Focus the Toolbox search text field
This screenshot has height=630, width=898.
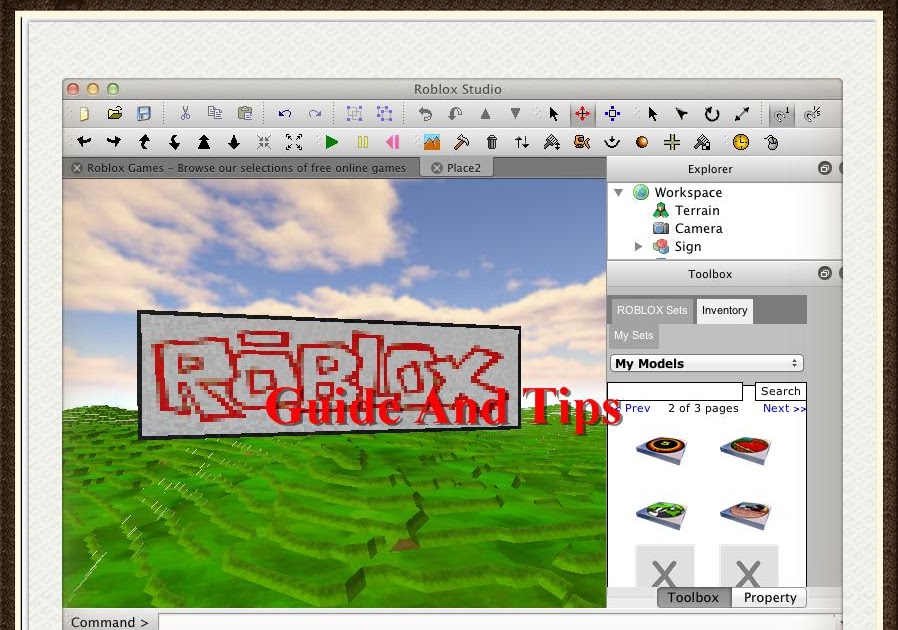click(x=675, y=392)
